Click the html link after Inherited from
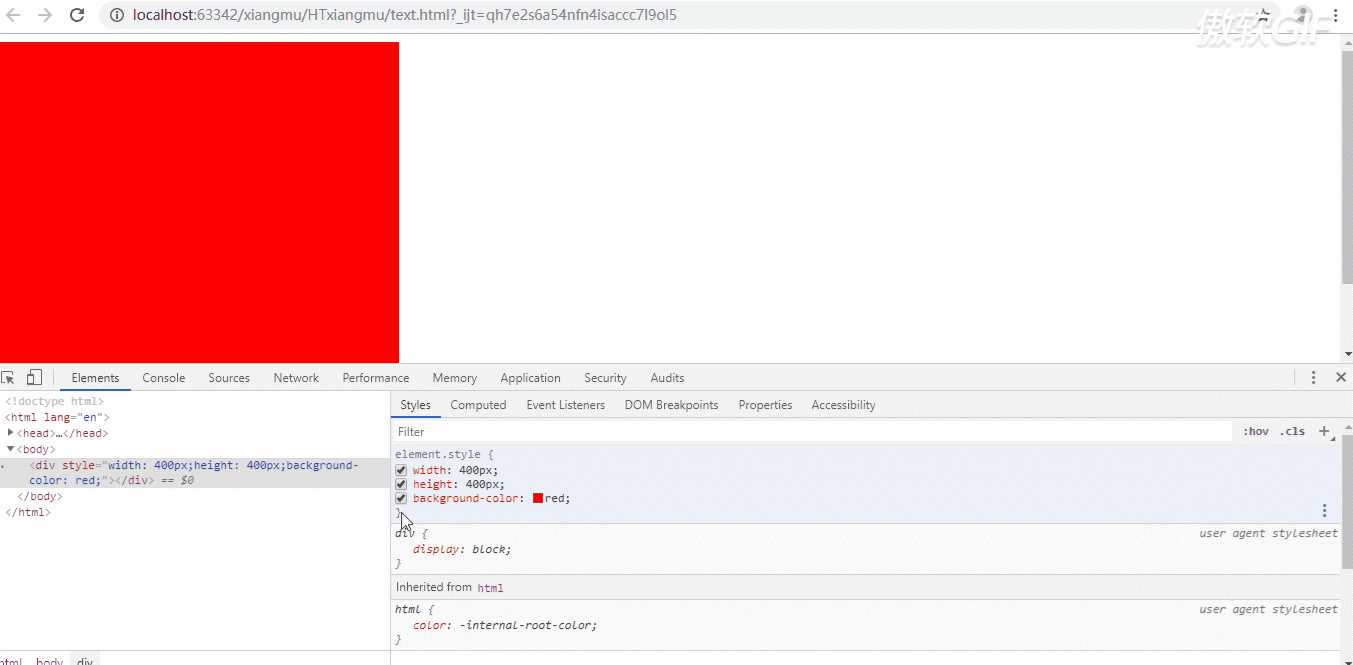1353x665 pixels. (x=490, y=588)
